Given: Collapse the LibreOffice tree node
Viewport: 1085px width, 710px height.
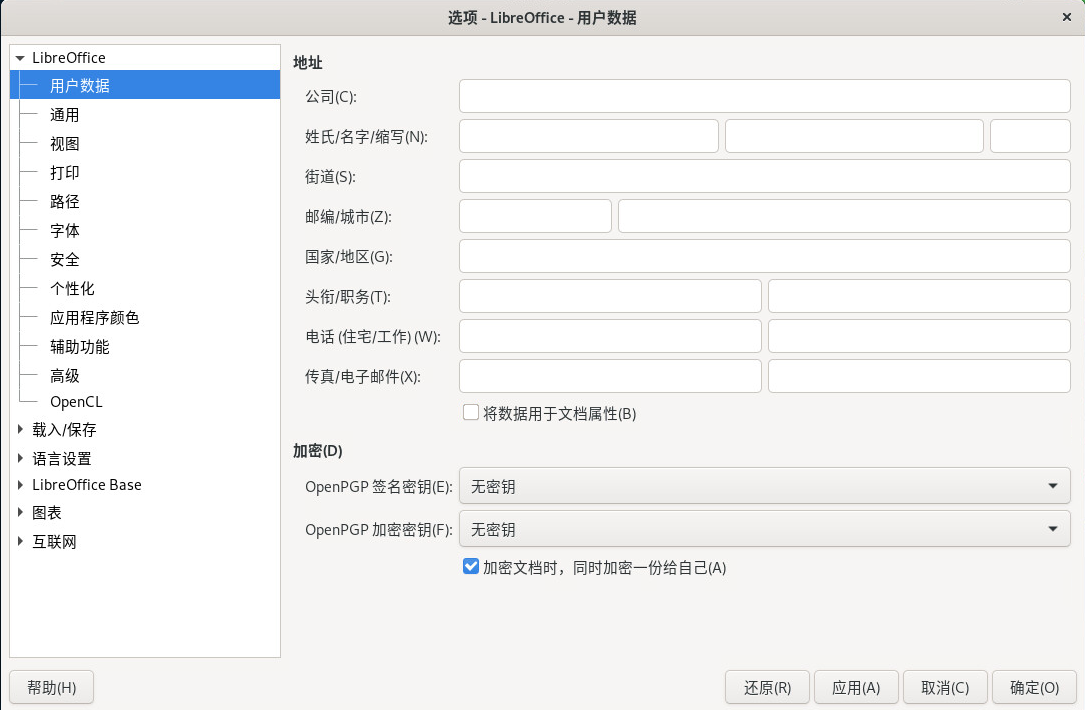Looking at the screenshot, I should 20,58.
